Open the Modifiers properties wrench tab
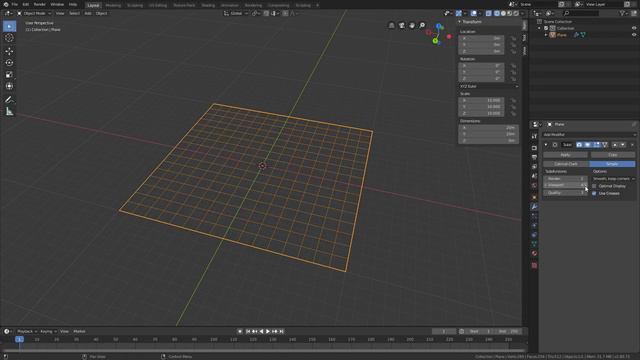 (x=534, y=207)
